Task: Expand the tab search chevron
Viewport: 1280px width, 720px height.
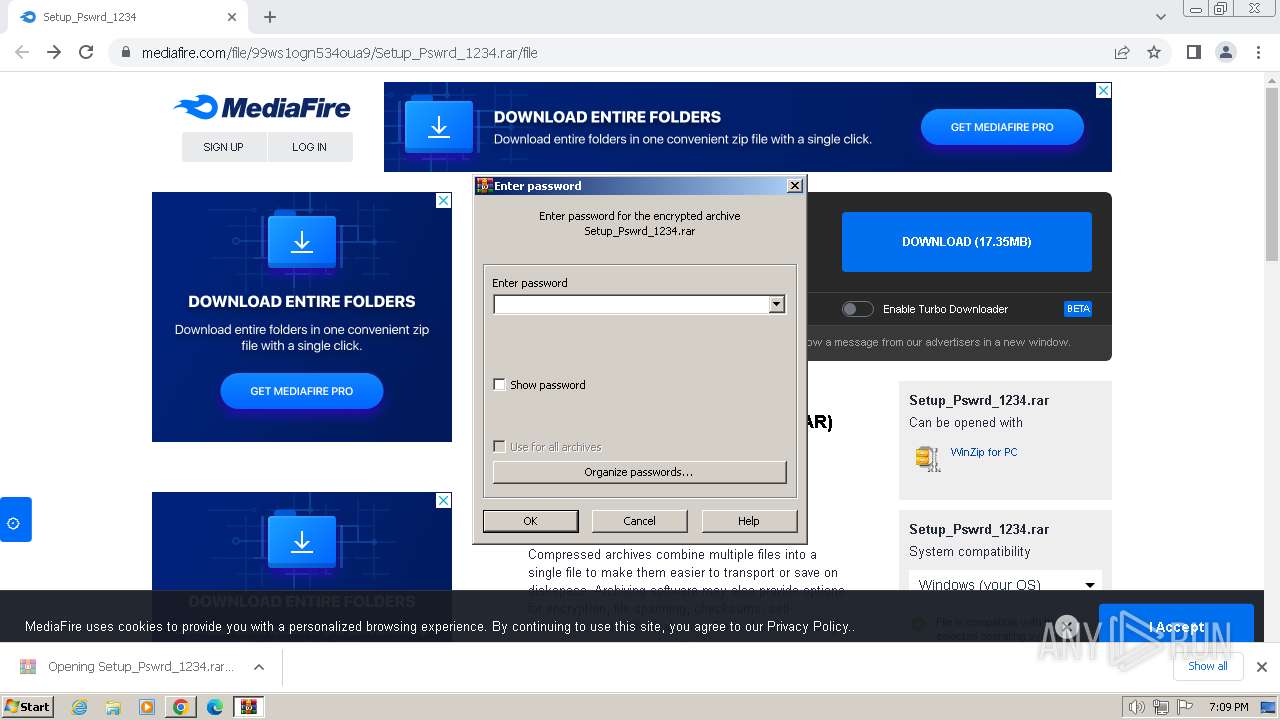Action: (x=1160, y=17)
